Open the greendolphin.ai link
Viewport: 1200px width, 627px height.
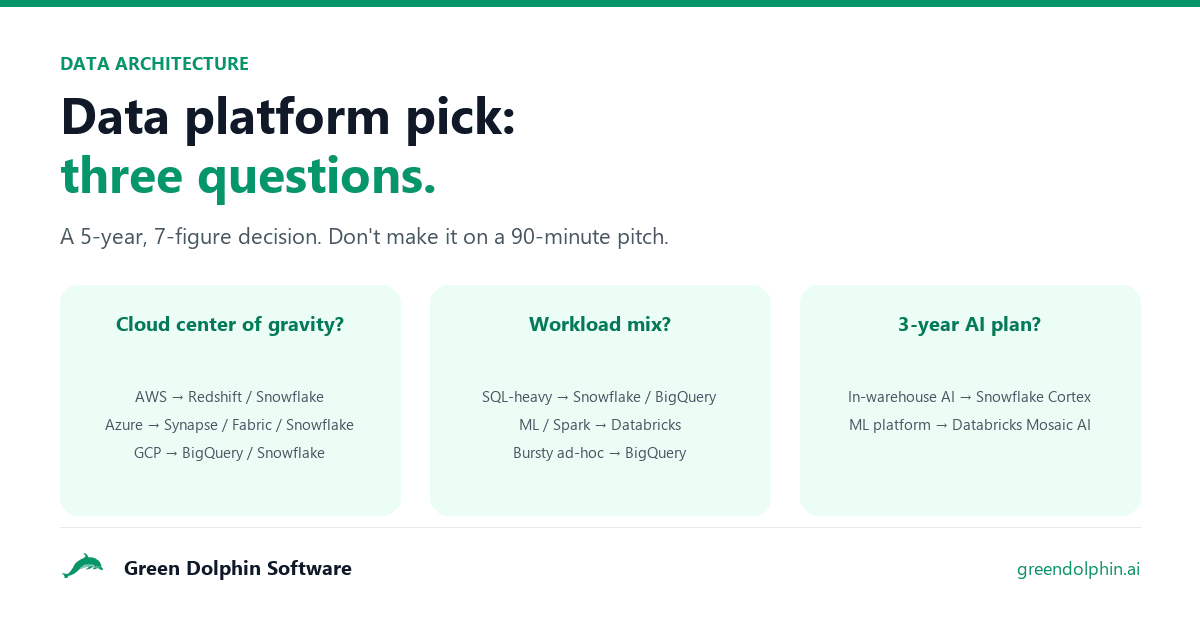point(1078,569)
